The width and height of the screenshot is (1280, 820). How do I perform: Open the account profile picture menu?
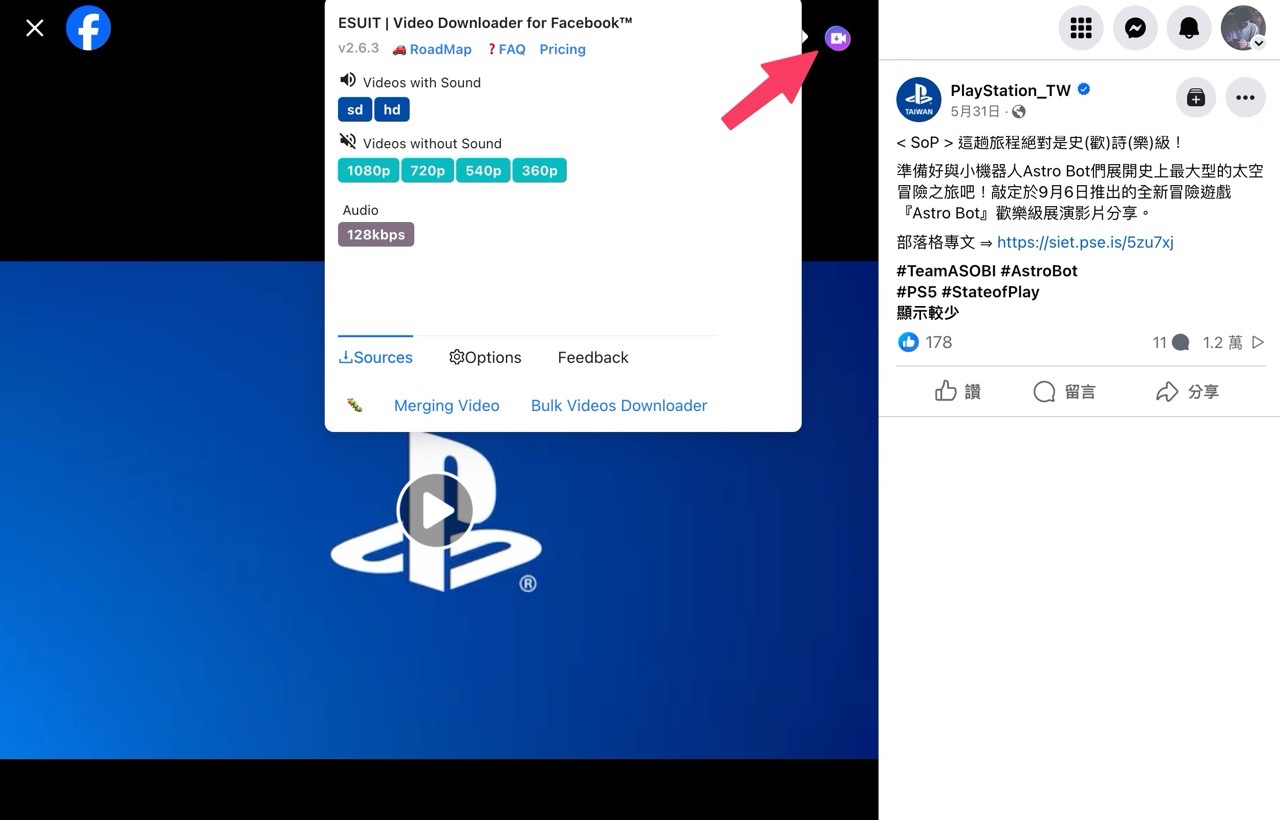(x=1243, y=28)
